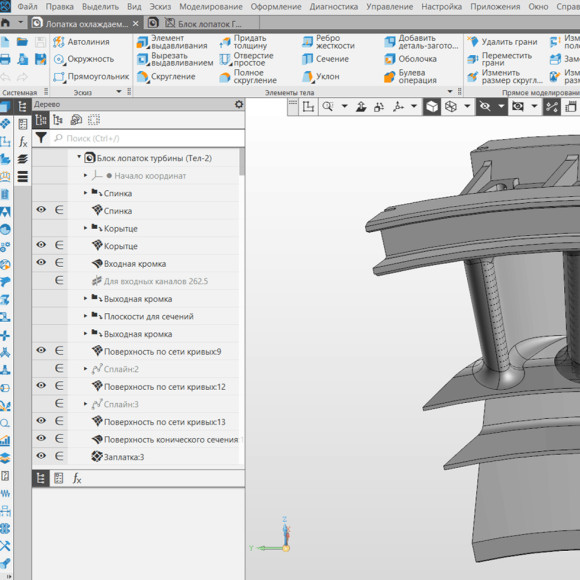Expand Плоскости для сечений folder
Viewport: 580px width, 580px height.
pyautogui.click(x=85, y=316)
